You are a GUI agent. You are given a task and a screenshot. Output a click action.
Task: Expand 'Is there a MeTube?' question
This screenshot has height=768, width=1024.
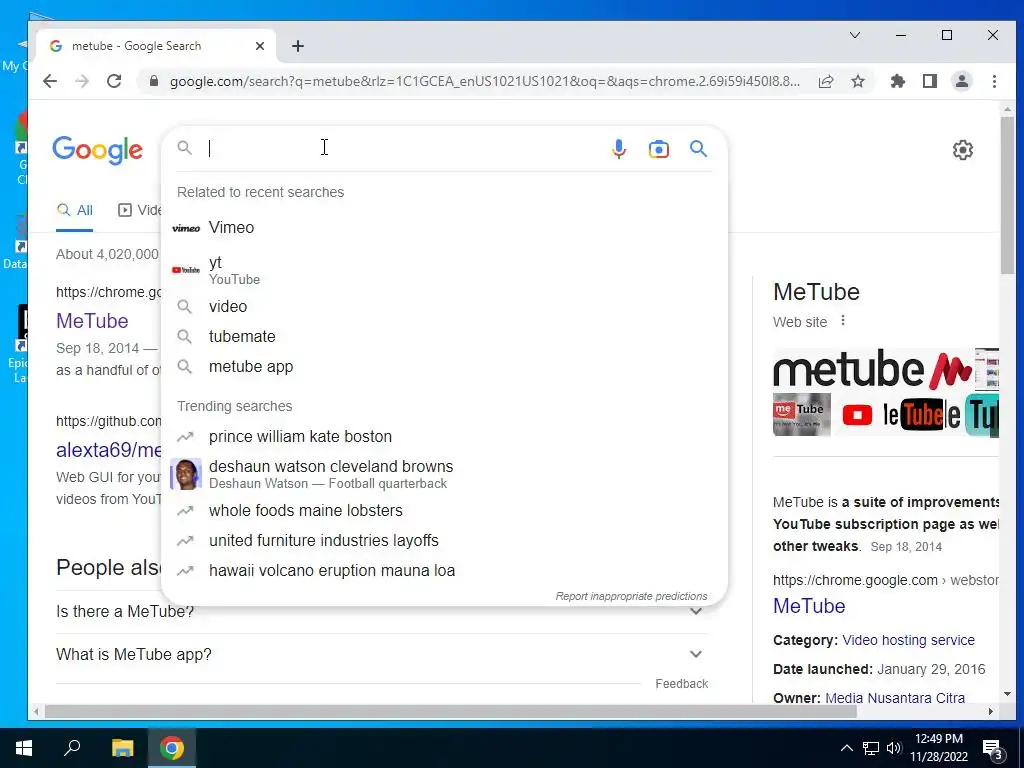click(x=382, y=611)
